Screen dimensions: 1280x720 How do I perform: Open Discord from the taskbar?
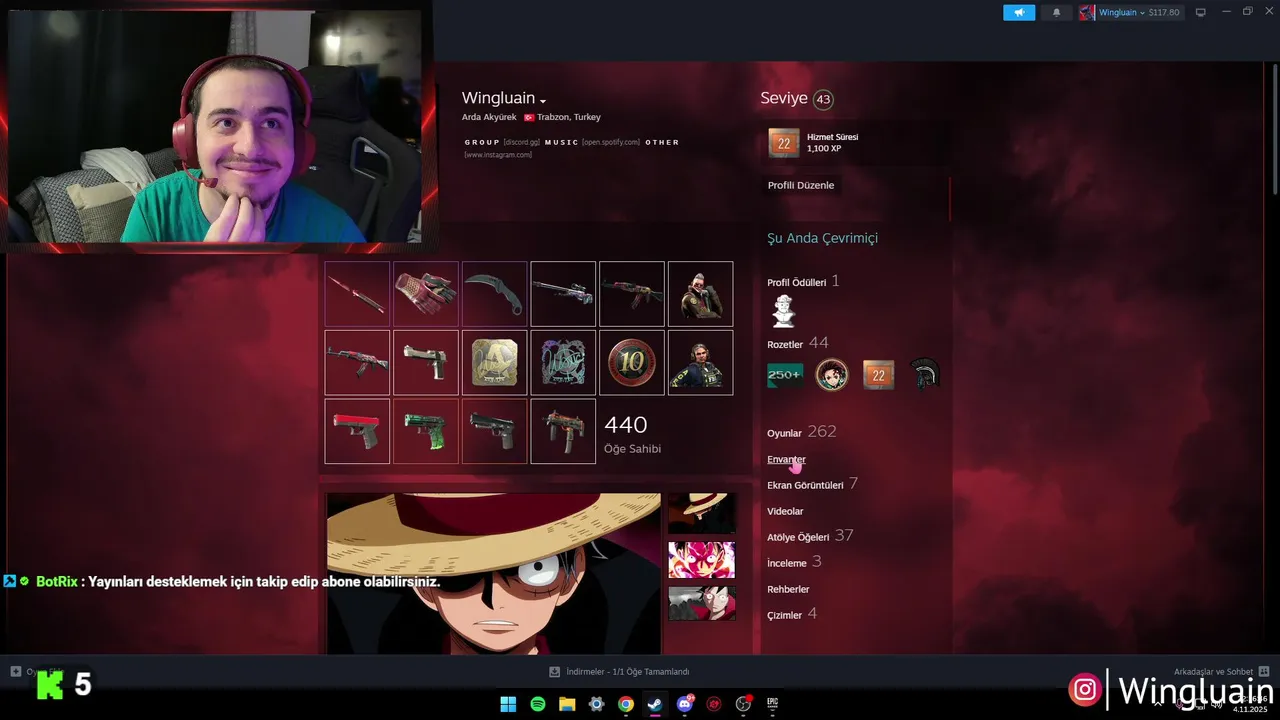point(685,704)
